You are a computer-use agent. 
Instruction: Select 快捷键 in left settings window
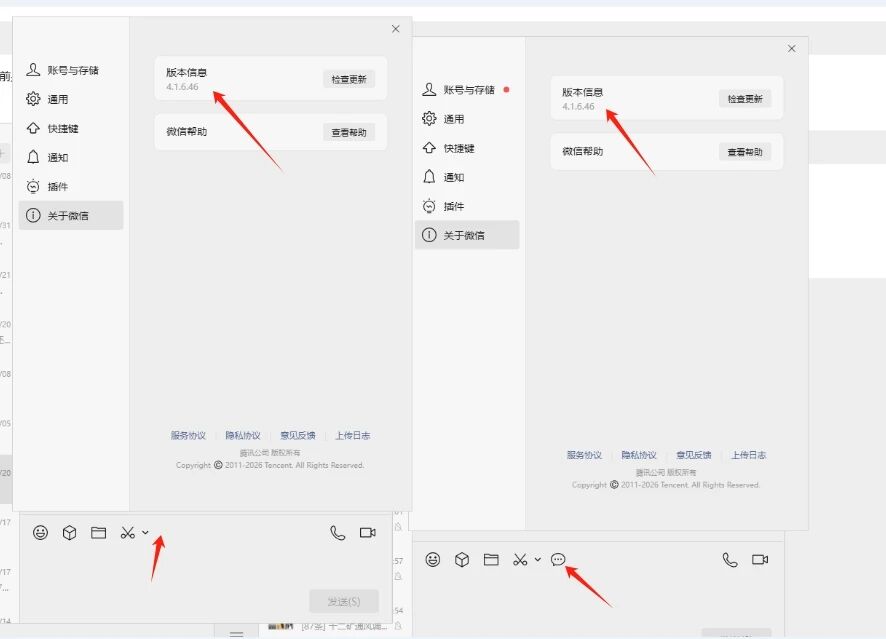pos(71,128)
